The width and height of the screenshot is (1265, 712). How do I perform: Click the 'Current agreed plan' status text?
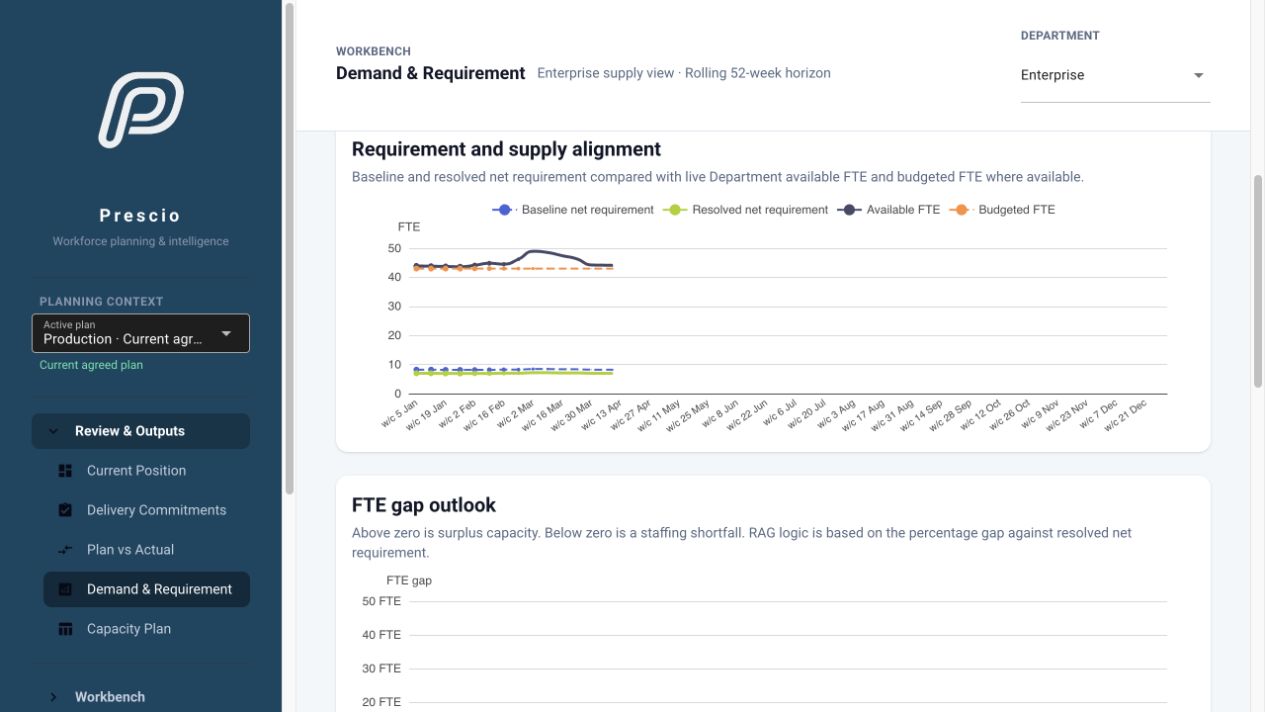coord(91,365)
